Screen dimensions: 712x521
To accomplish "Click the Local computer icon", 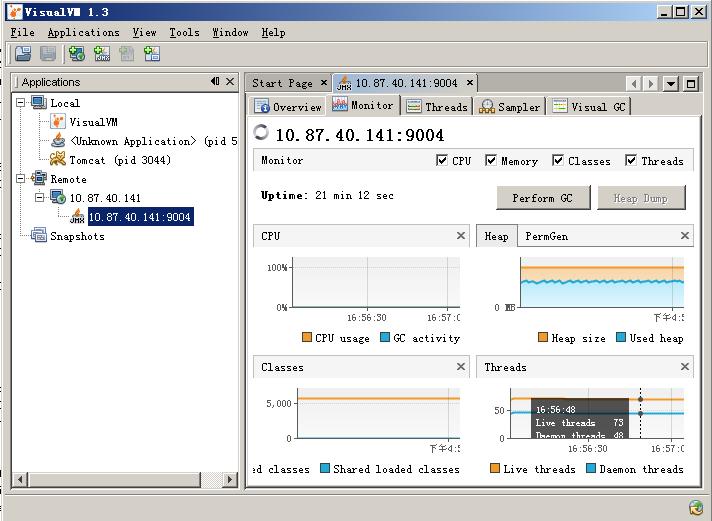I will (x=39, y=103).
